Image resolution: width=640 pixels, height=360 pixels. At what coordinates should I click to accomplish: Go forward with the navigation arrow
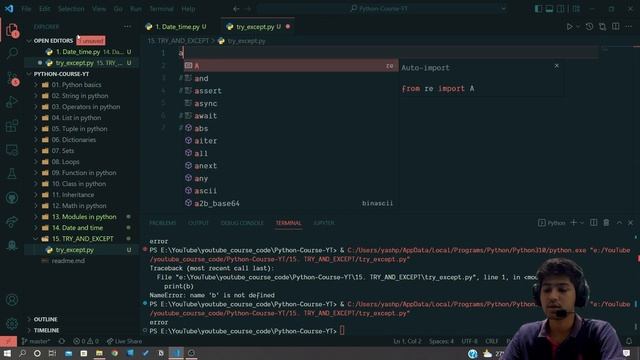[x=248, y=9]
